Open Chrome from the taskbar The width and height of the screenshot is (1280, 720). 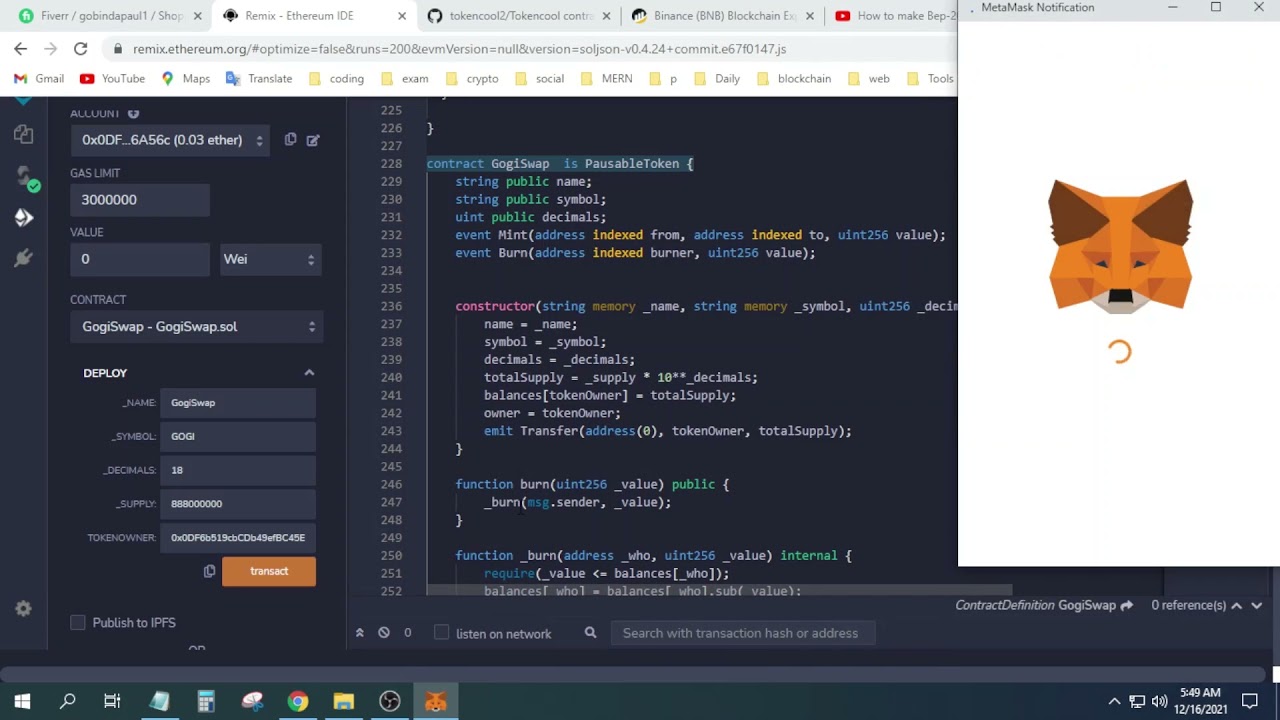[297, 701]
